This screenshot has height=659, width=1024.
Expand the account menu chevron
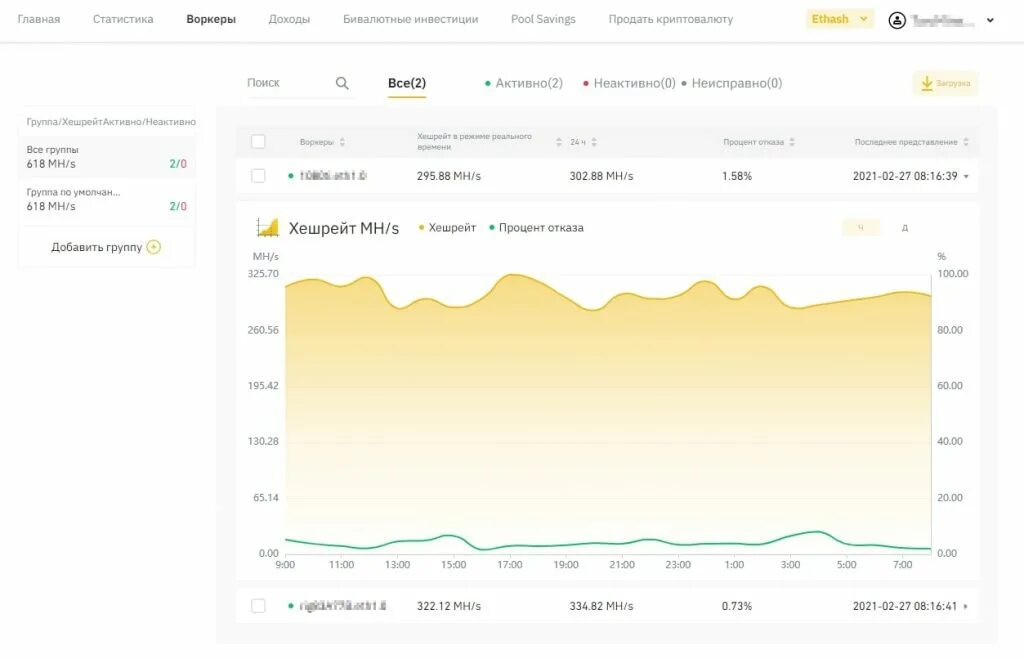[x=990, y=20]
